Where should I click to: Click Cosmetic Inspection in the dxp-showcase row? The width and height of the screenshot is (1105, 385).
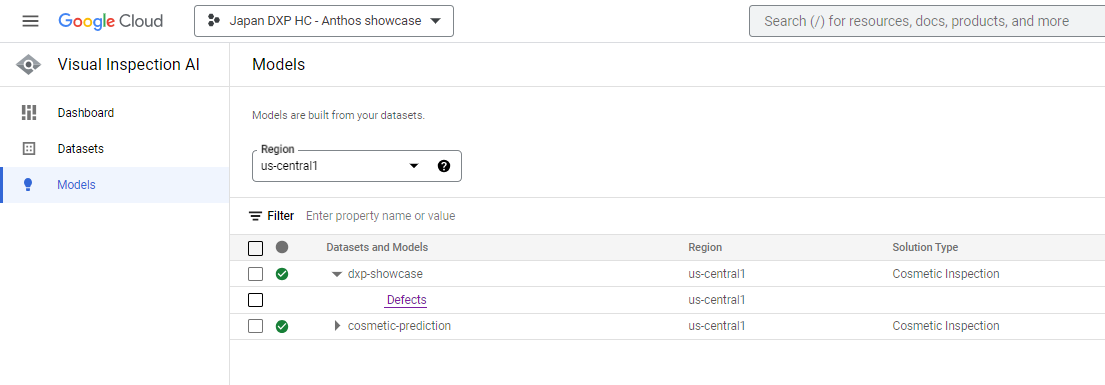(946, 274)
